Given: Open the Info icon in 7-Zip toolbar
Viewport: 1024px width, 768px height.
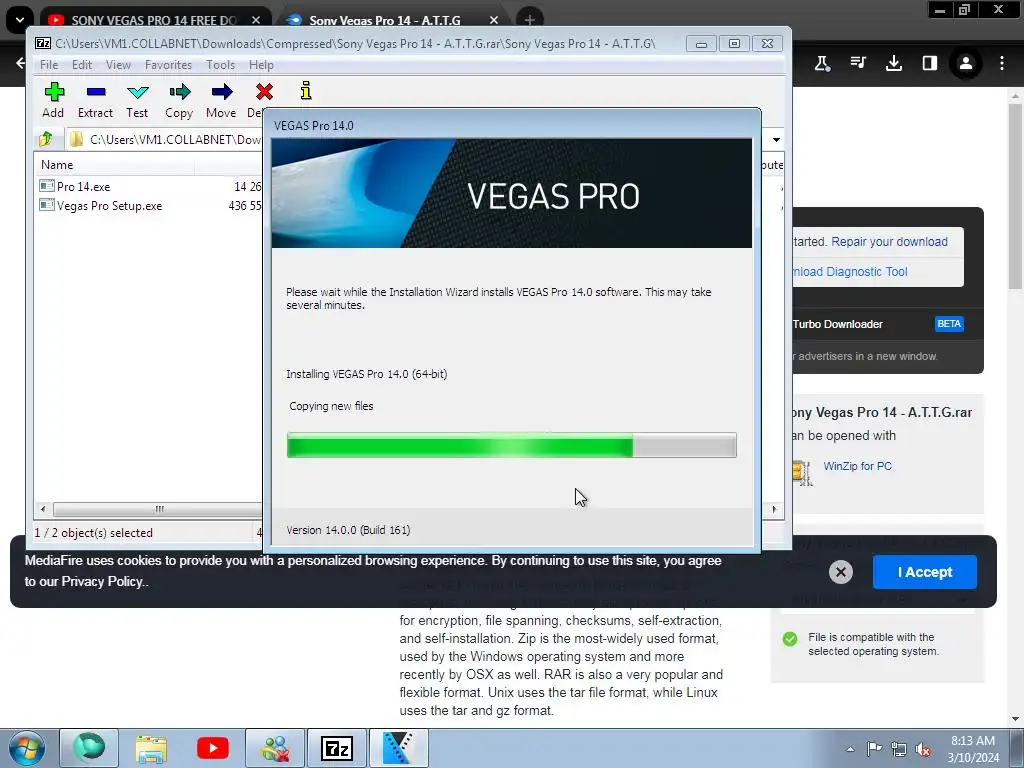Looking at the screenshot, I should coord(306,91).
